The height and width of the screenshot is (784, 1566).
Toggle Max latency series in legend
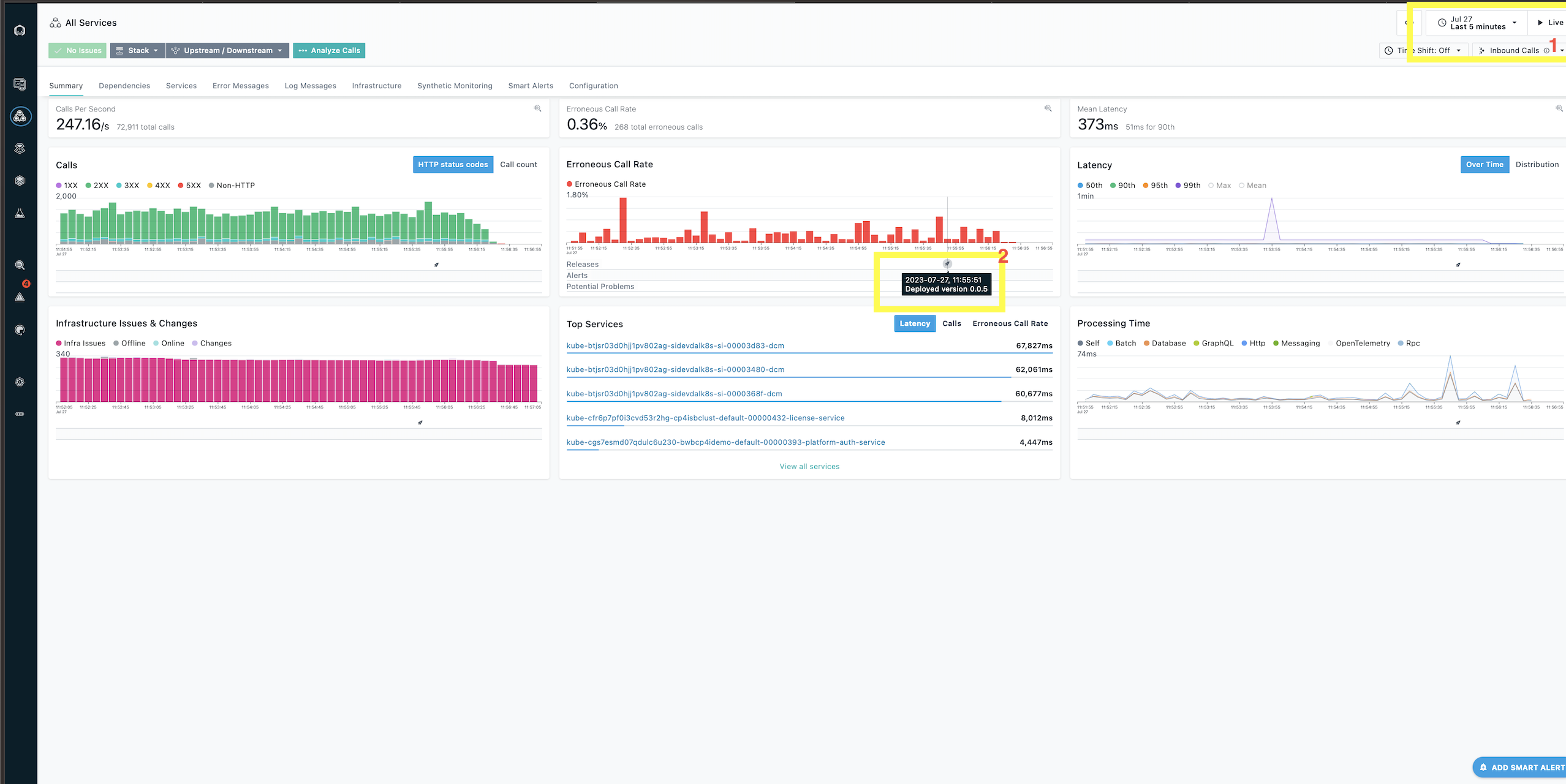coord(1219,186)
